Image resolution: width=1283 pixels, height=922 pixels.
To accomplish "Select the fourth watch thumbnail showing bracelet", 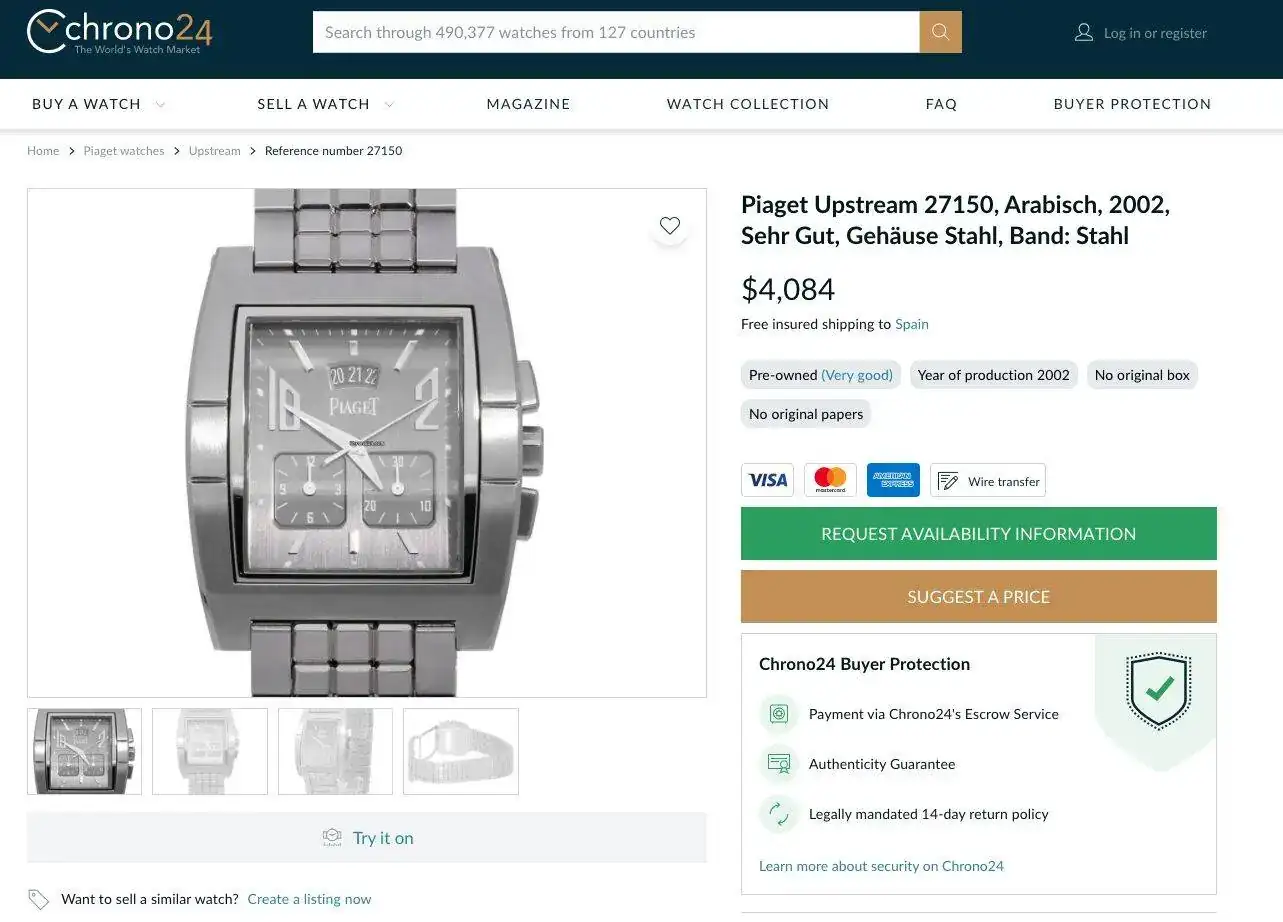I will (x=461, y=752).
